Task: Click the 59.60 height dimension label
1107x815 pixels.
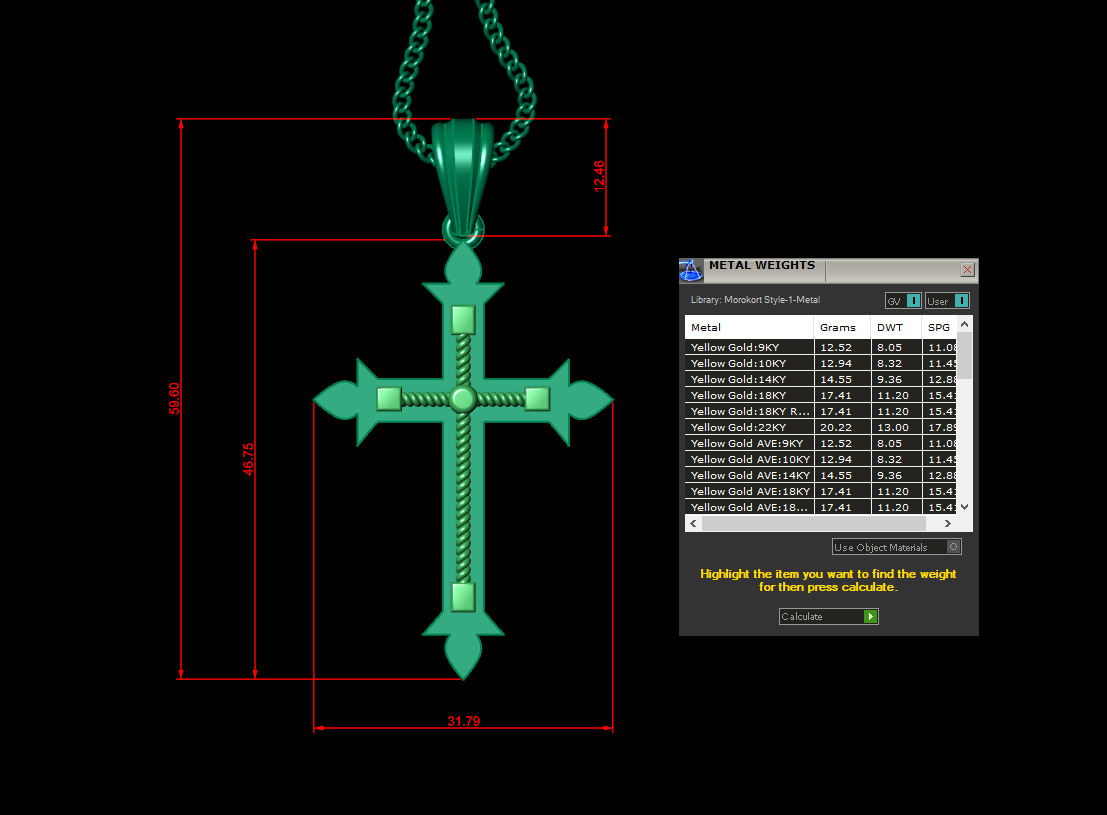Action: (174, 398)
